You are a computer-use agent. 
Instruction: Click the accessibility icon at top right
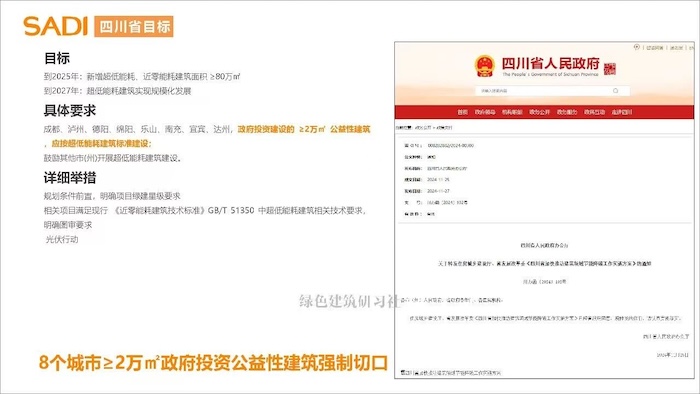(x=637, y=47)
